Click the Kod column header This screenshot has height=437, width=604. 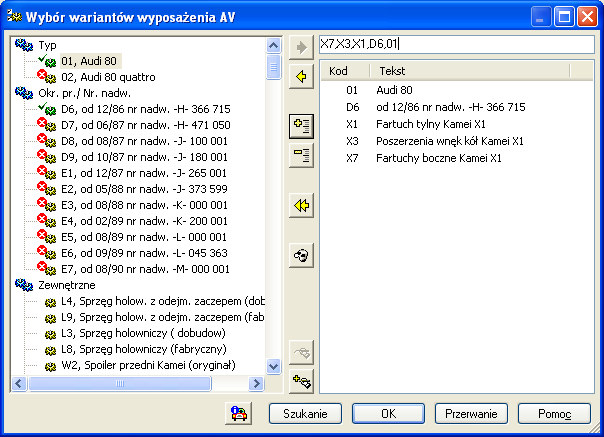[x=345, y=71]
